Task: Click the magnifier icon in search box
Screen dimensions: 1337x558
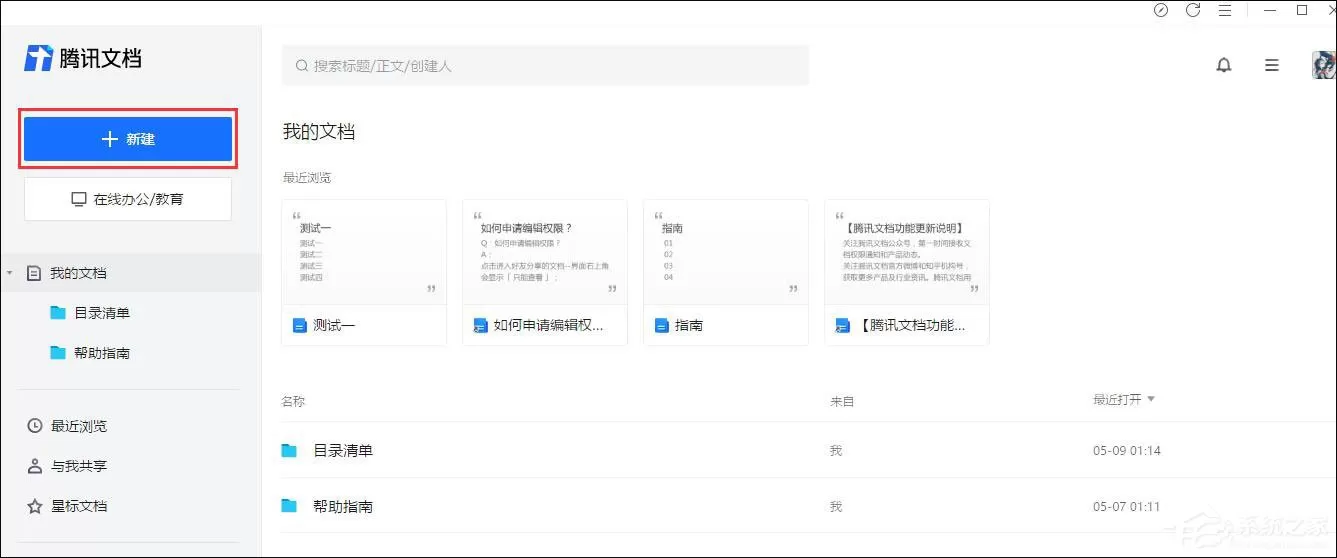Action: pos(301,66)
